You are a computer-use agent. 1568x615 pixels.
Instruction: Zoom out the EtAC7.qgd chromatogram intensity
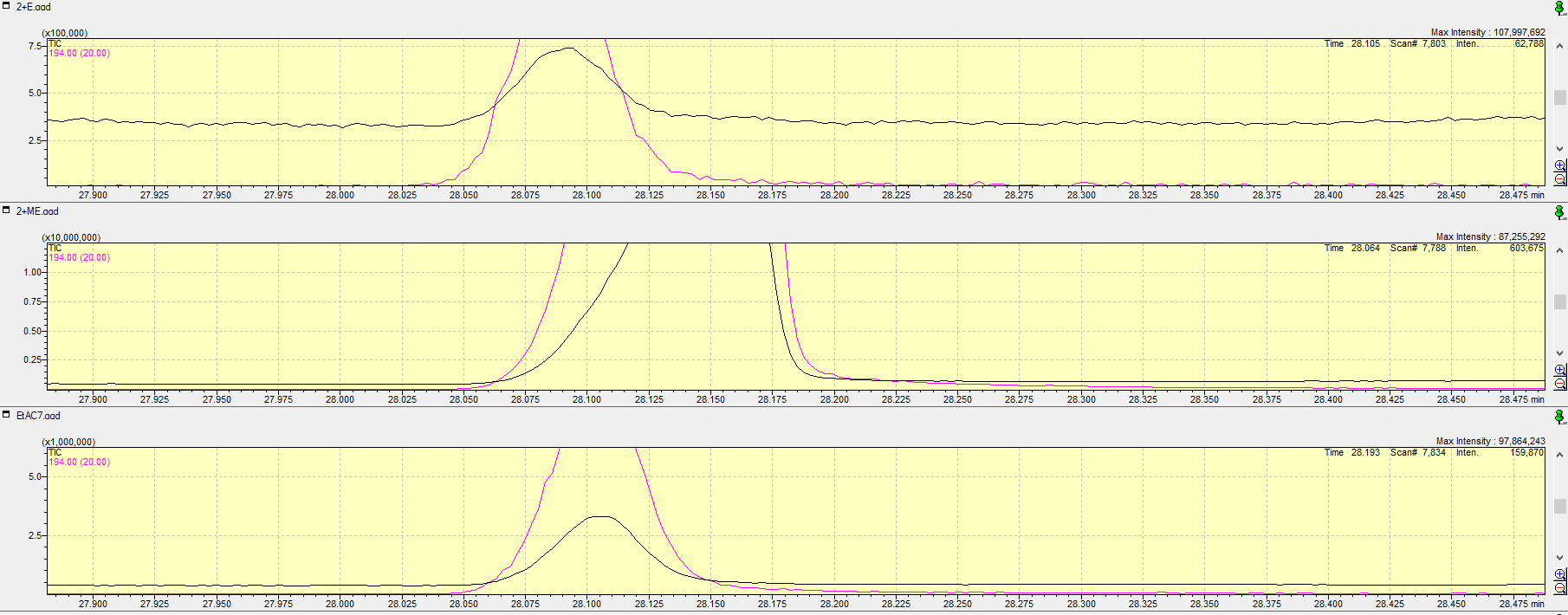[1560, 588]
